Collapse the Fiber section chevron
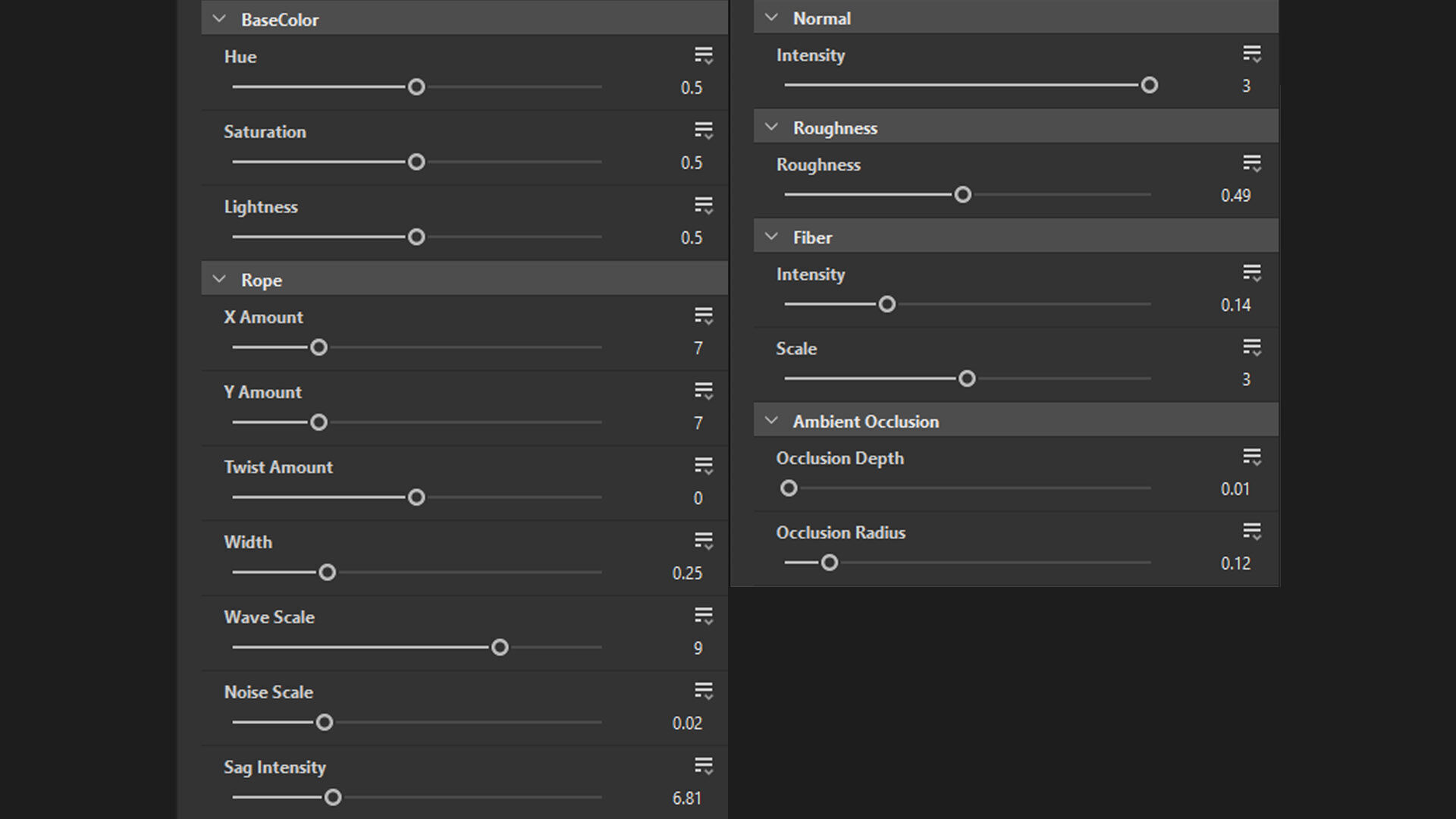1456x819 pixels. point(771,237)
